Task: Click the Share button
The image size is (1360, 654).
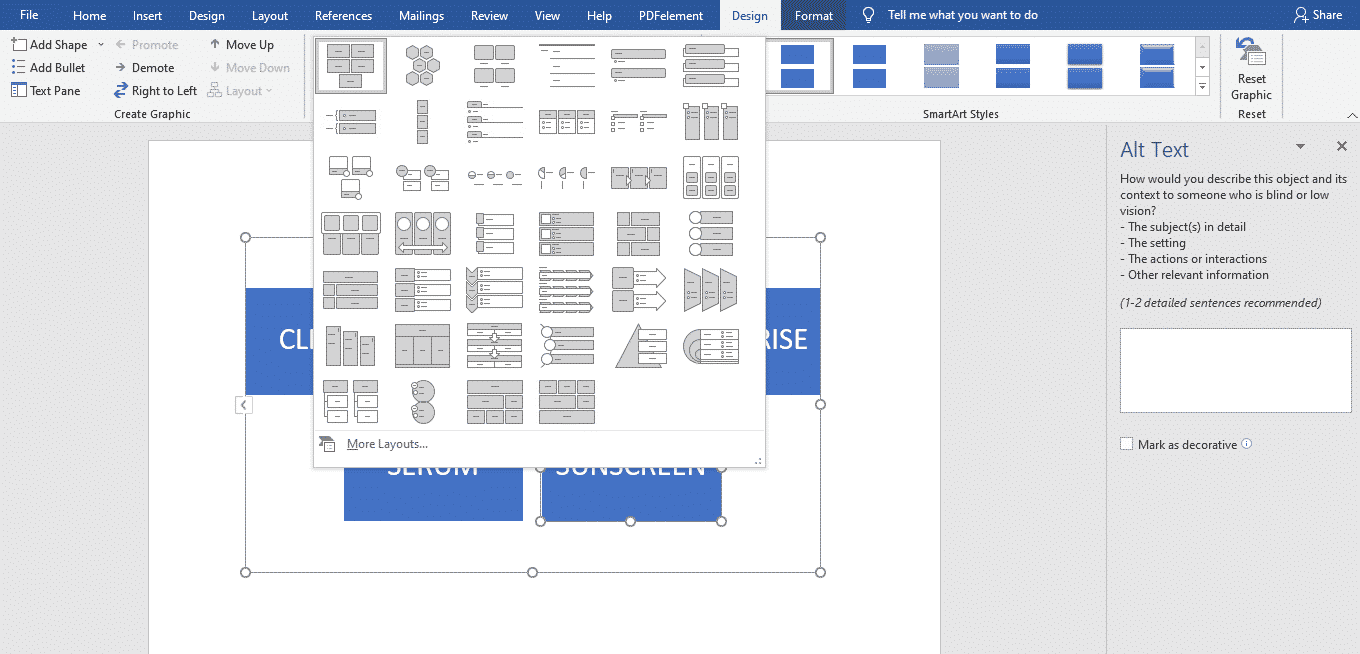Action: tap(1318, 15)
